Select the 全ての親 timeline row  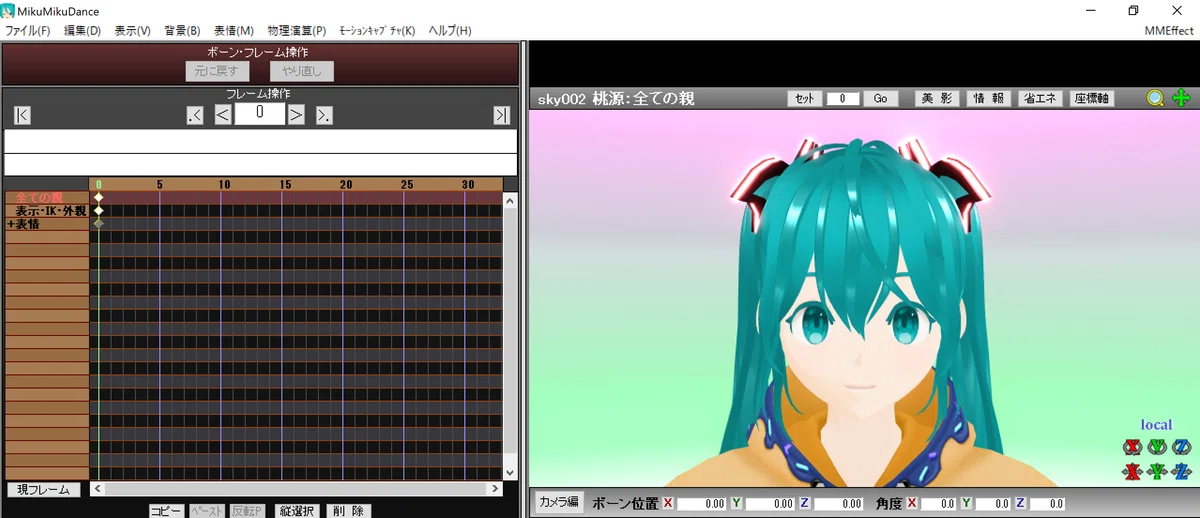point(47,197)
